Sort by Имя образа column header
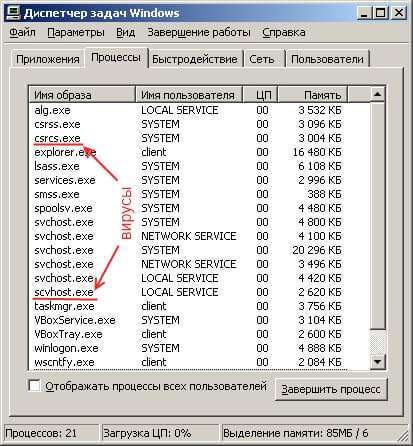 pos(82,95)
